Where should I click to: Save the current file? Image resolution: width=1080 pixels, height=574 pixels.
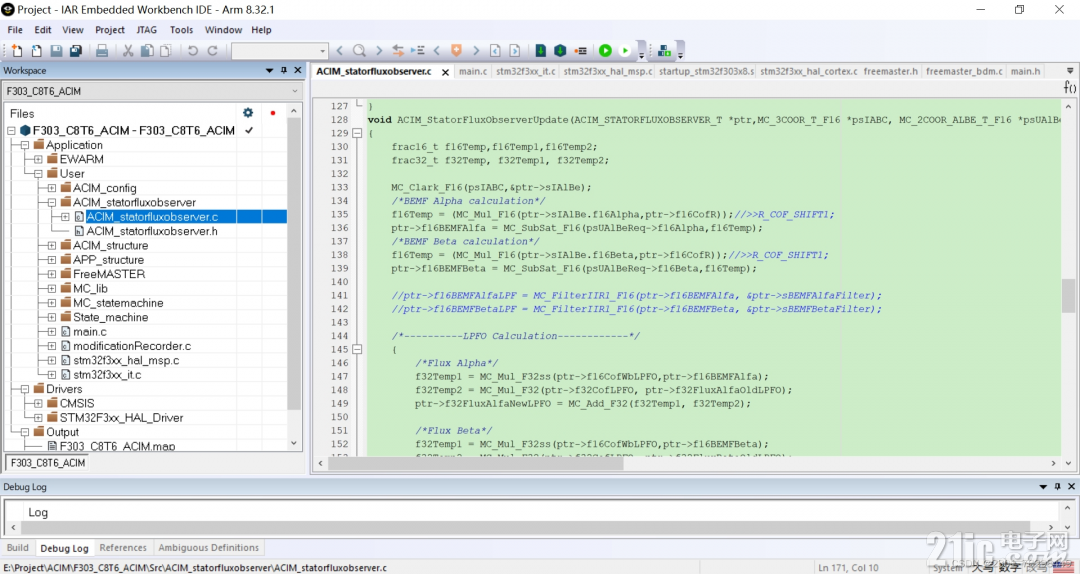(56, 50)
